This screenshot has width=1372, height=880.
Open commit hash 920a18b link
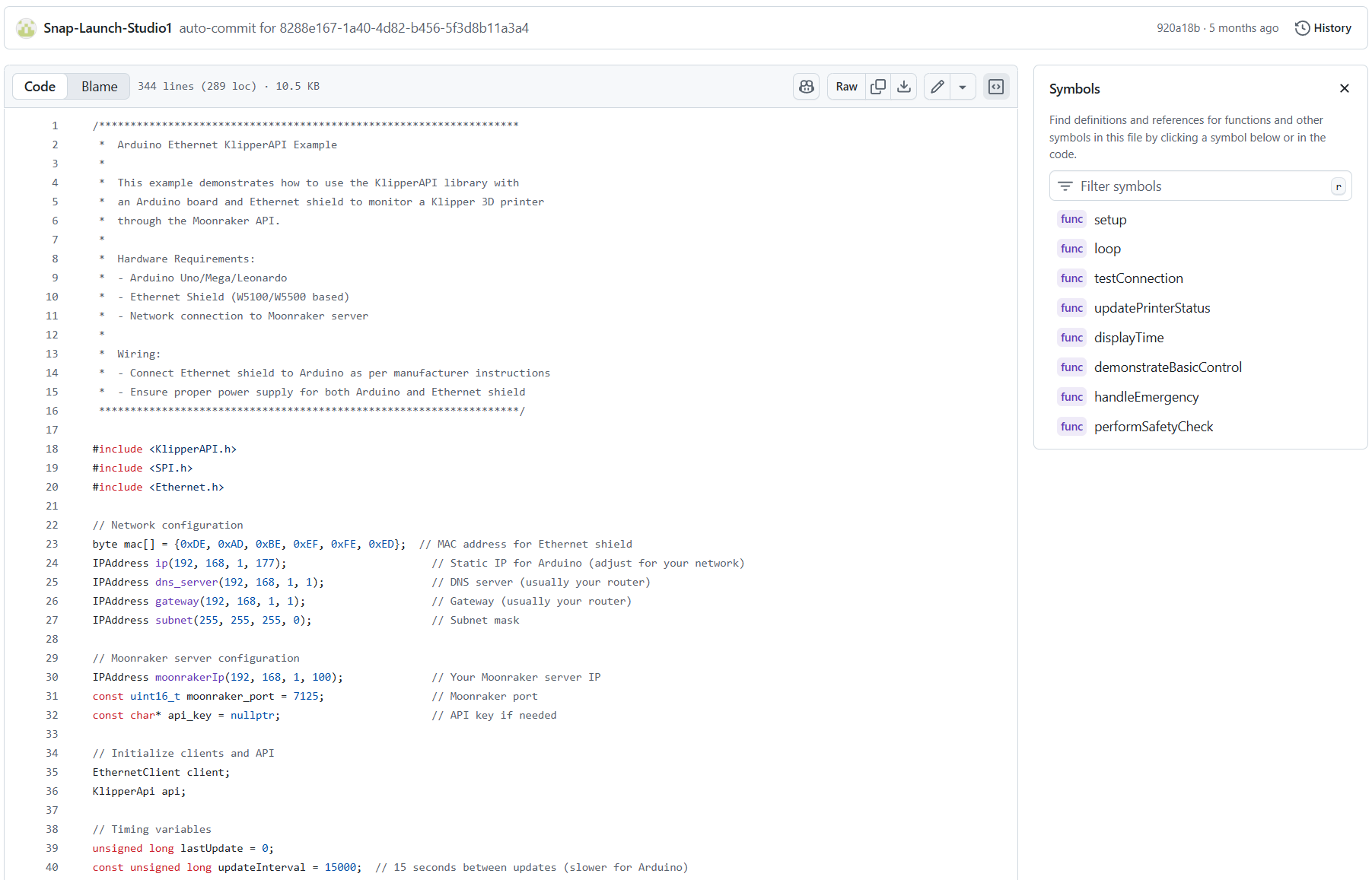pyautogui.click(x=1177, y=28)
